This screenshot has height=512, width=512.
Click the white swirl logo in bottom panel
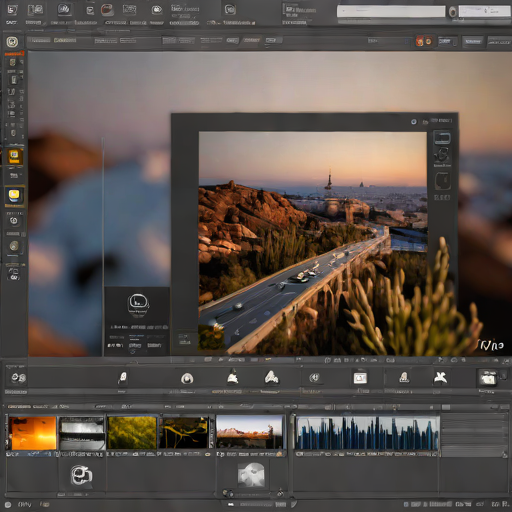pyautogui.click(x=81, y=475)
